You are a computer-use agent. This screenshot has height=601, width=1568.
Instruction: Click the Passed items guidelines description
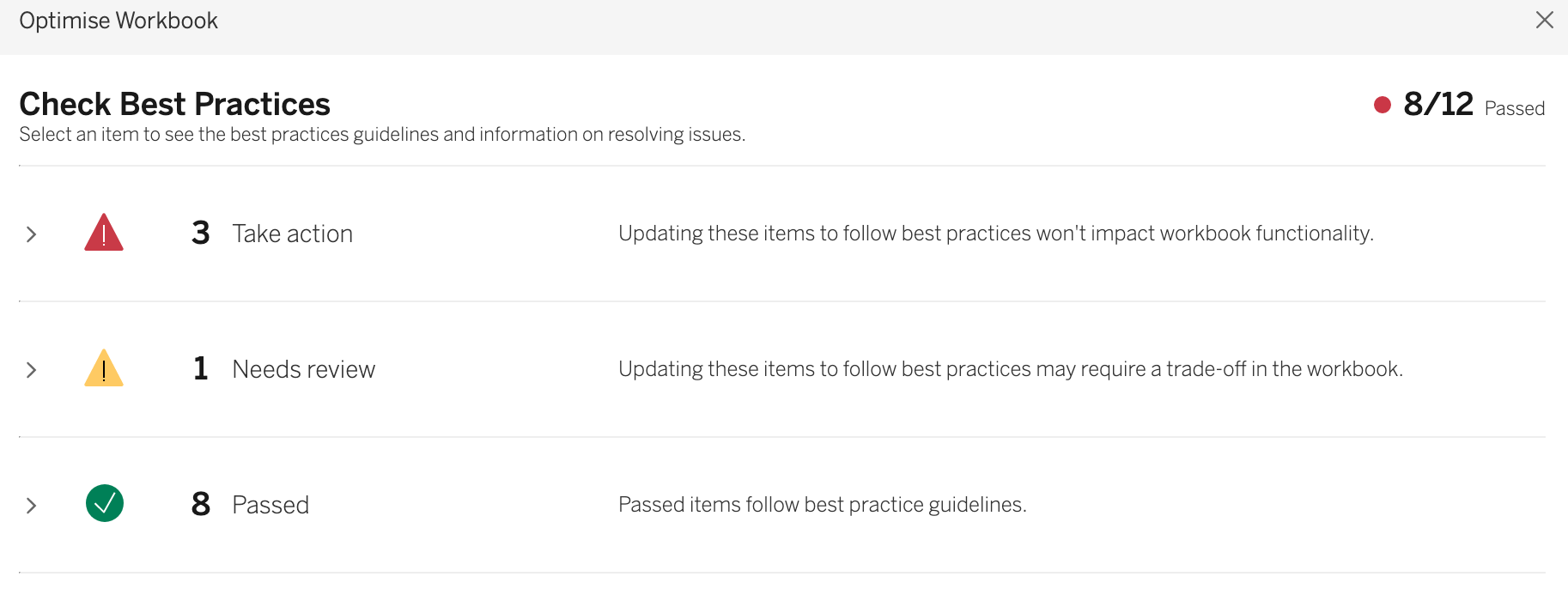click(822, 505)
